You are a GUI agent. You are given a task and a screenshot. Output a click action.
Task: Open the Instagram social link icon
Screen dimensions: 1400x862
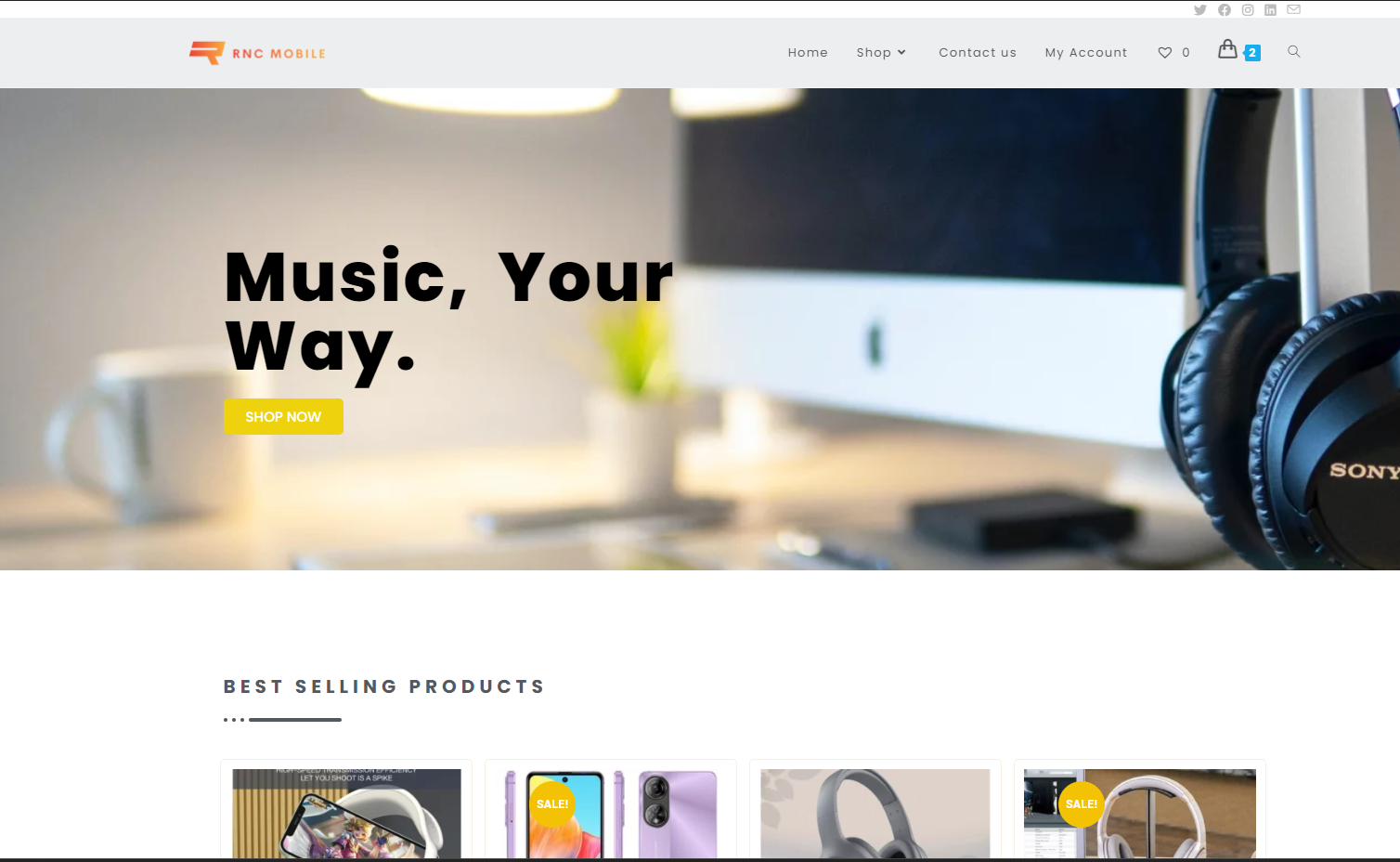click(x=1248, y=10)
